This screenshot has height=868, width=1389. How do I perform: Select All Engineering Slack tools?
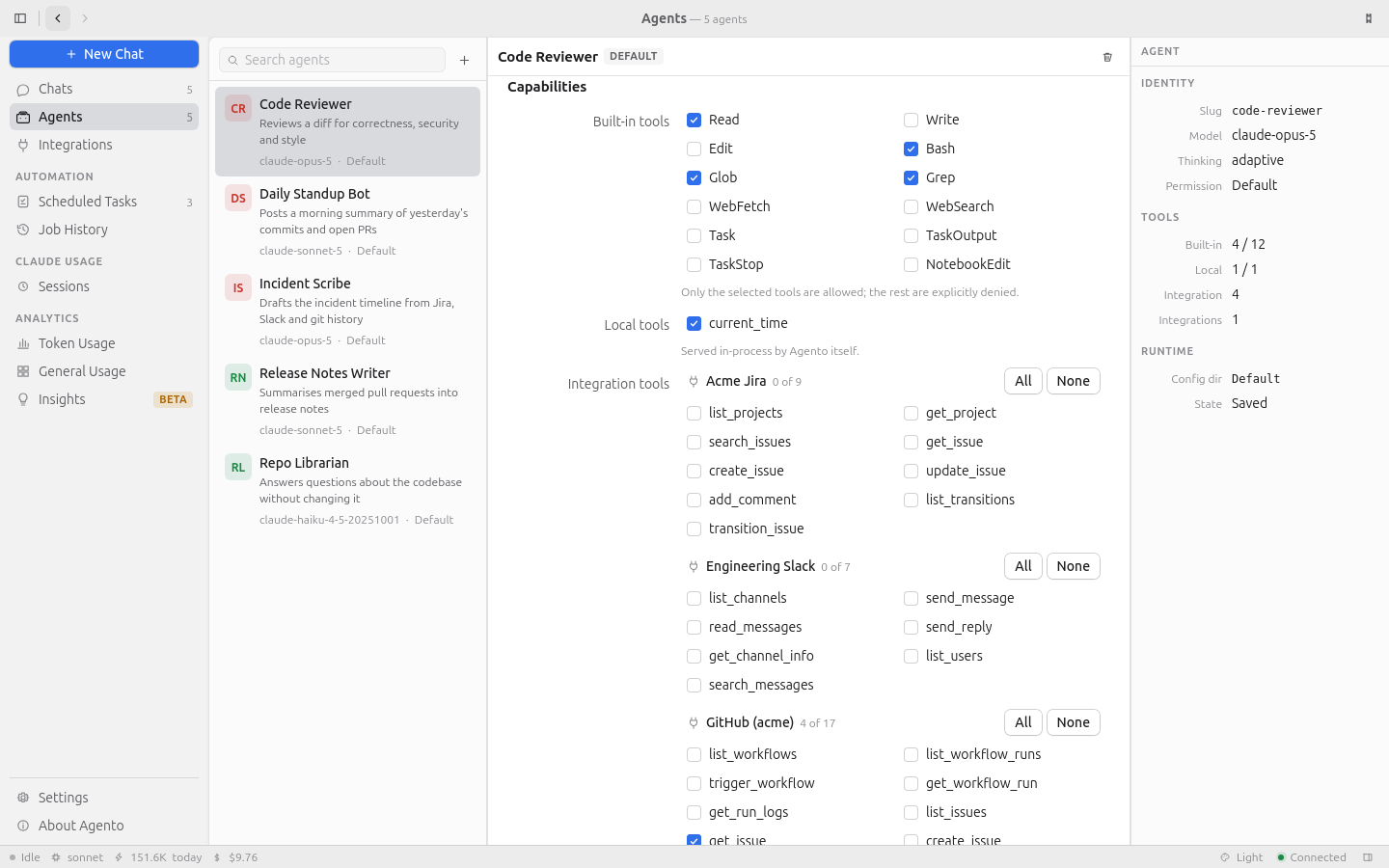click(x=1023, y=566)
